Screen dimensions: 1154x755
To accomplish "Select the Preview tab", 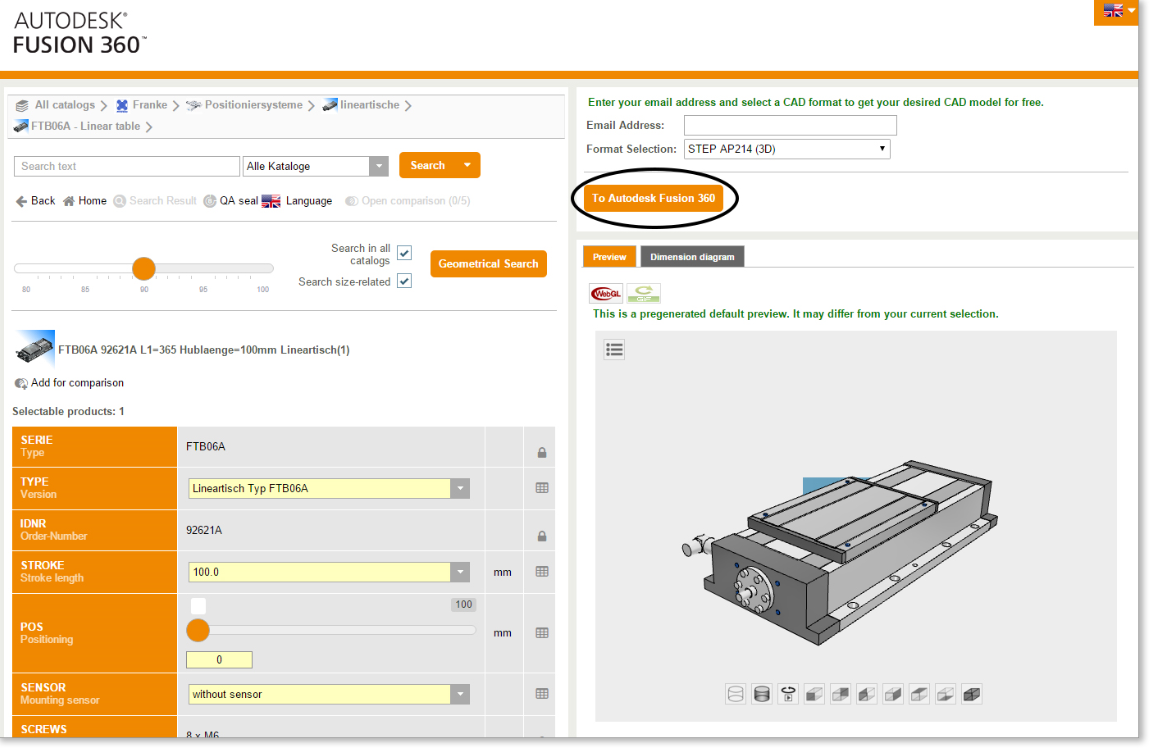I will coord(609,257).
